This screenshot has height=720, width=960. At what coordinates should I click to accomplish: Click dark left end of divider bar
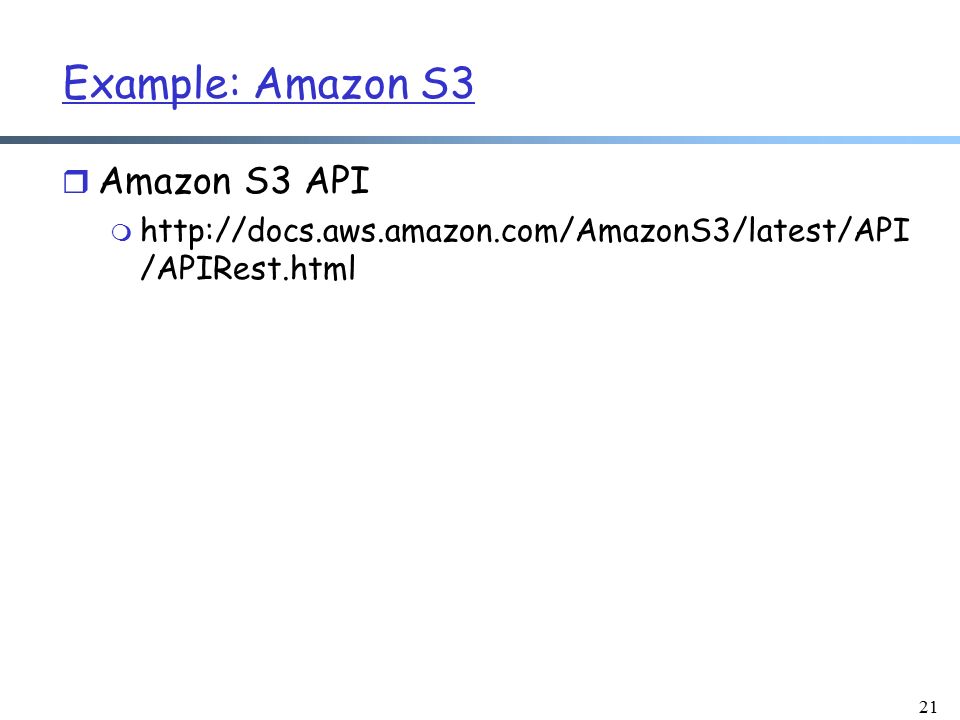click(24, 140)
